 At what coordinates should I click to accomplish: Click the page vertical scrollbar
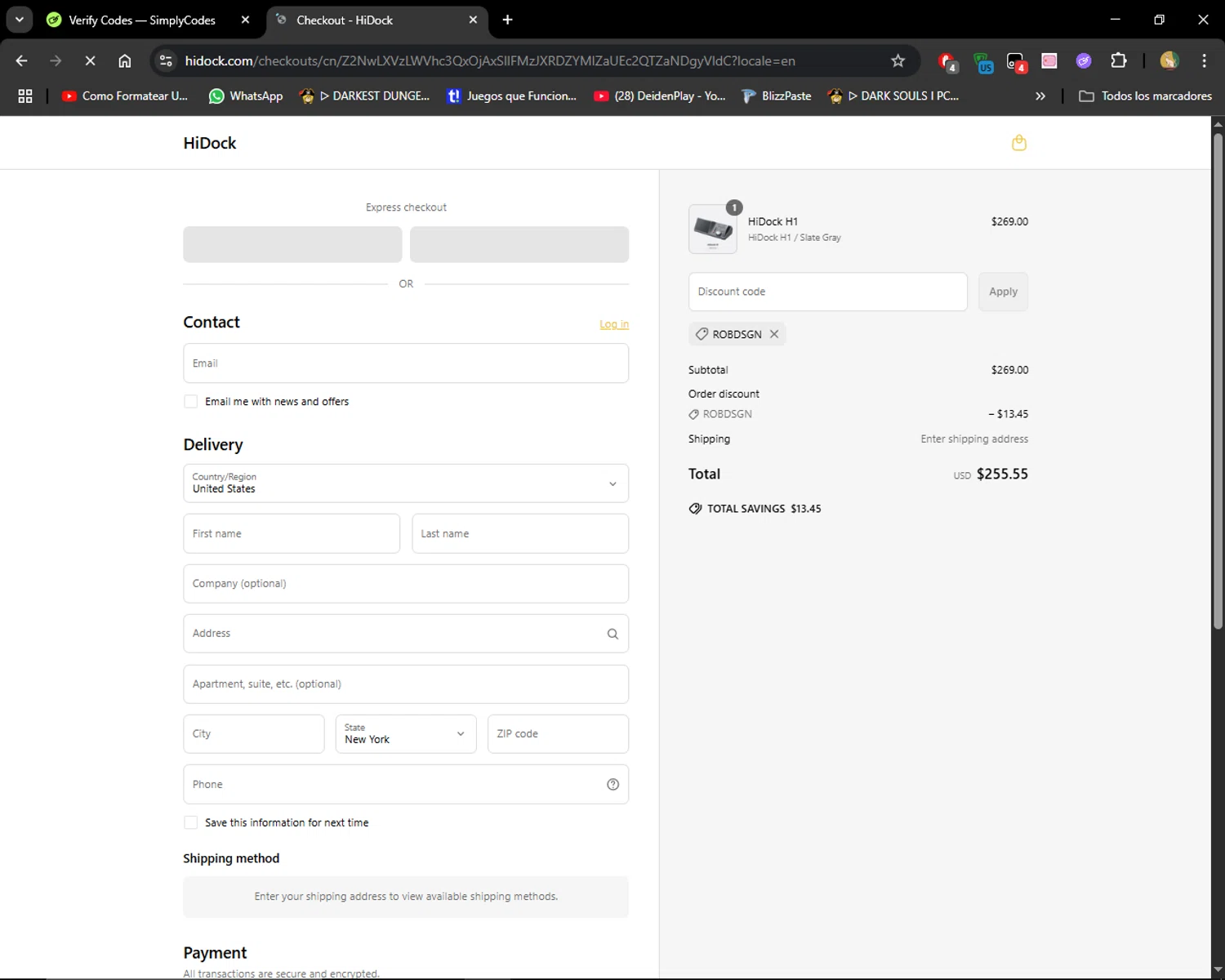[1218, 380]
